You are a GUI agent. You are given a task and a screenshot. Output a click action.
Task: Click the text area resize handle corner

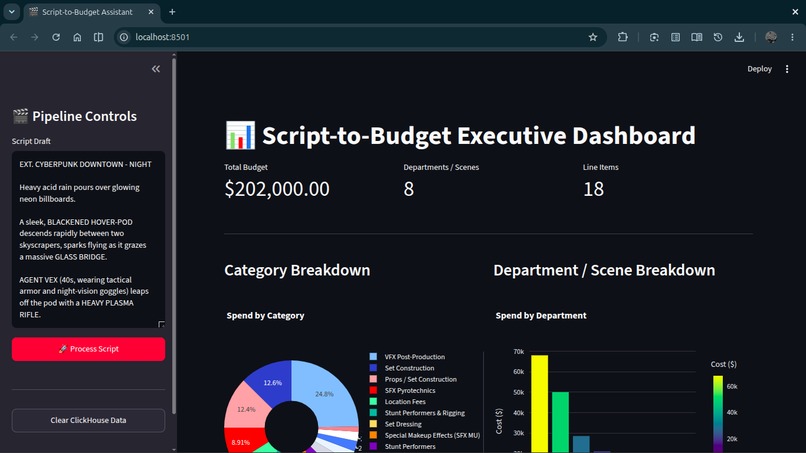point(161,324)
